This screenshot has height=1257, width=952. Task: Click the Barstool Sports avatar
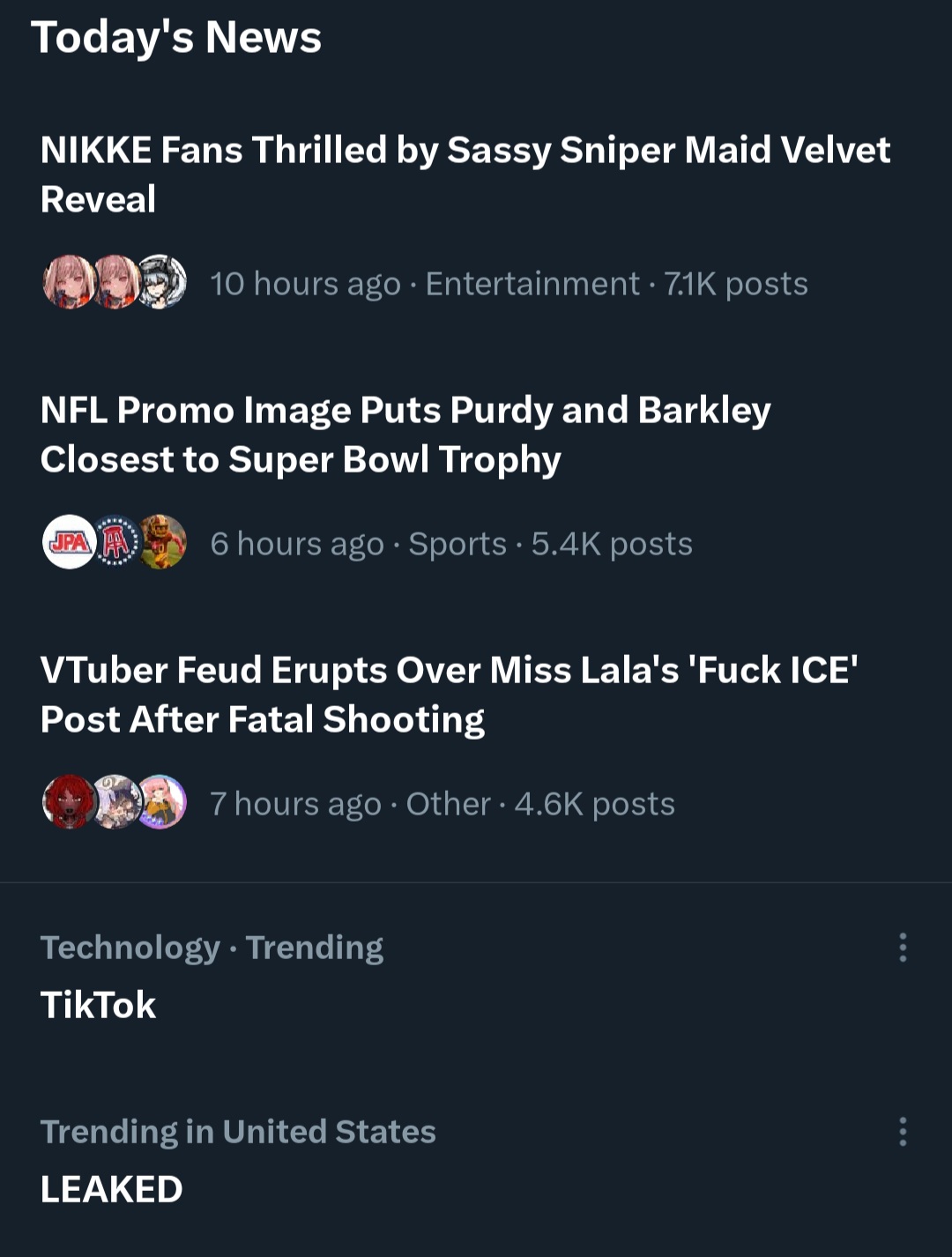point(116,542)
